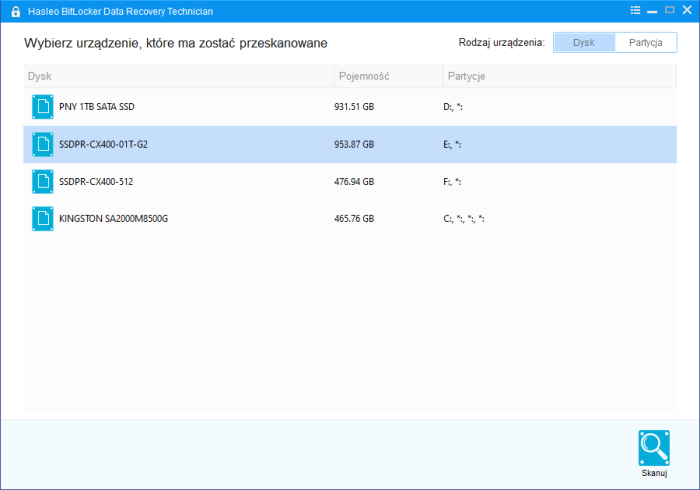Click the disk icon for PNY 1TB SATA SSD
Screen dimensions: 700x490
coord(42,107)
